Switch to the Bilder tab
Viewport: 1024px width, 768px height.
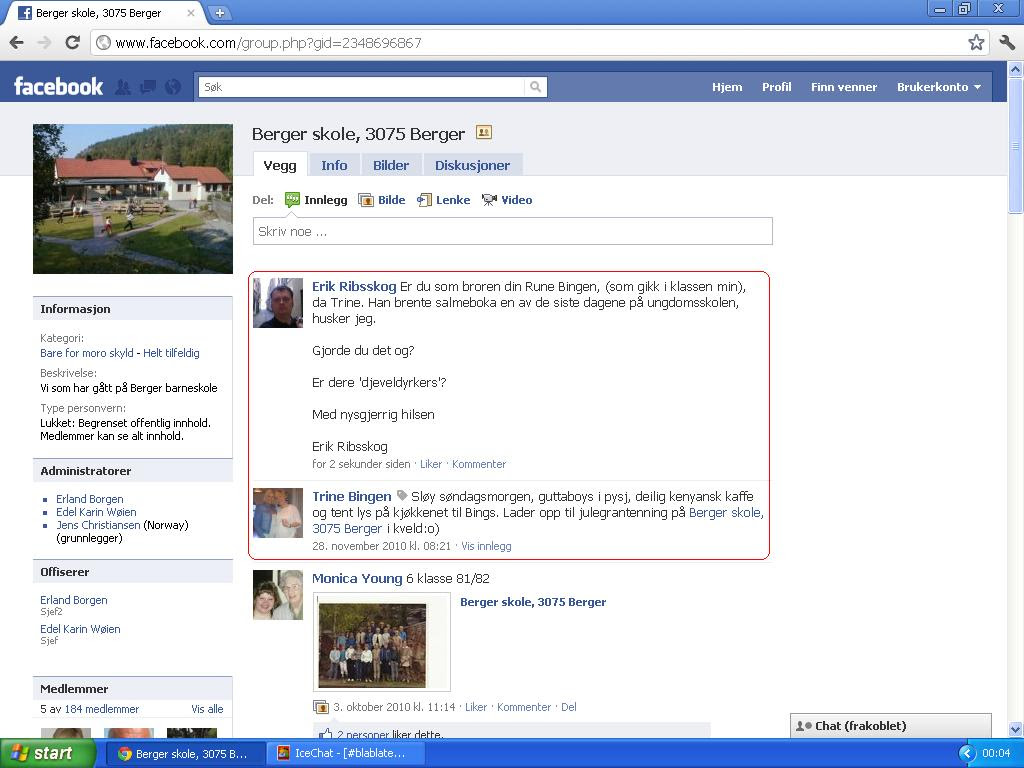391,165
